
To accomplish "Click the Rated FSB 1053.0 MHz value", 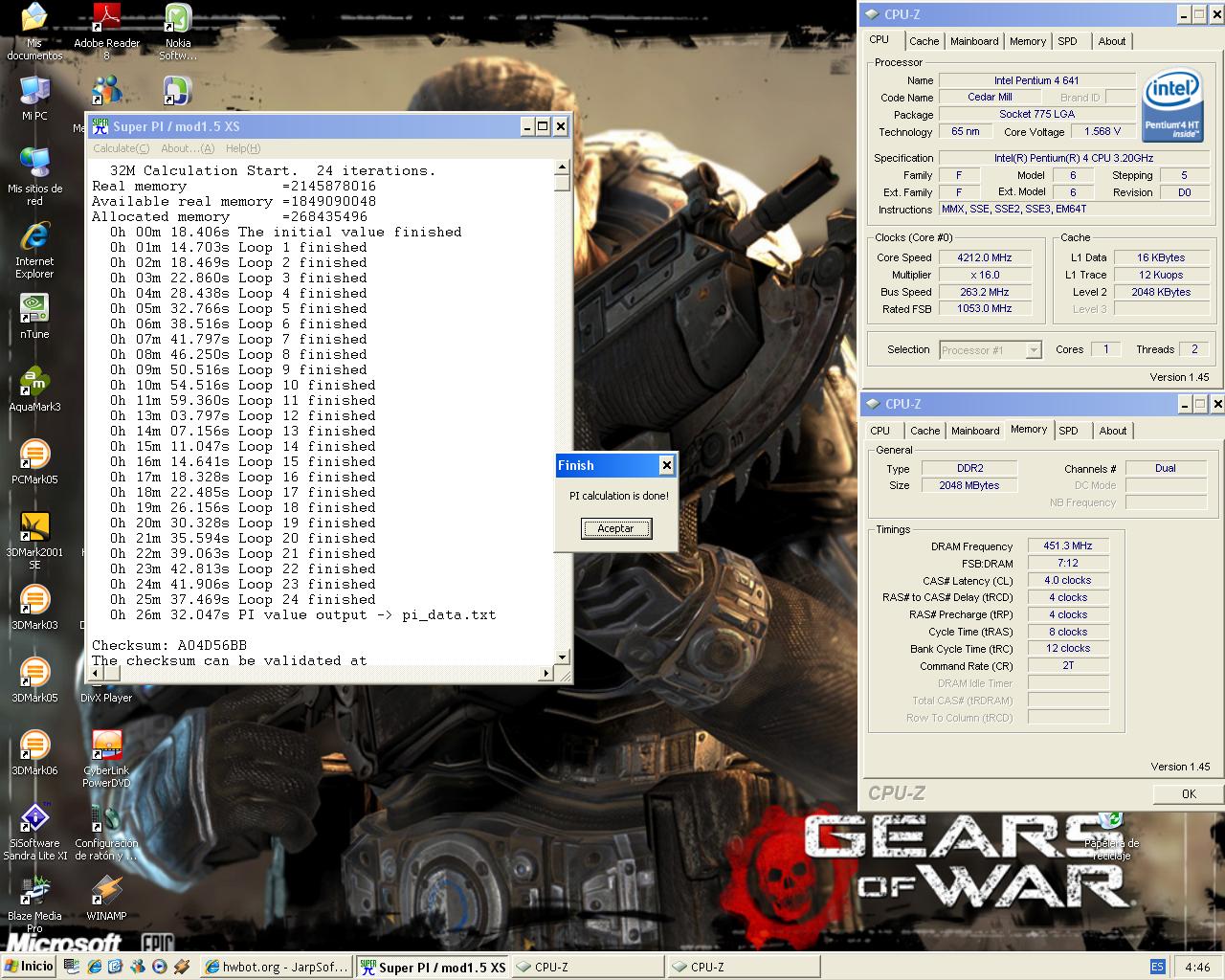I will (x=984, y=308).
